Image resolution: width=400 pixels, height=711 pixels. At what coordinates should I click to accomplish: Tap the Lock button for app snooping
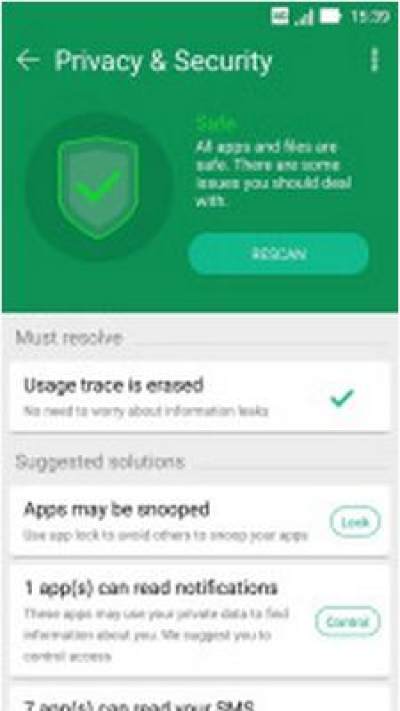click(355, 522)
